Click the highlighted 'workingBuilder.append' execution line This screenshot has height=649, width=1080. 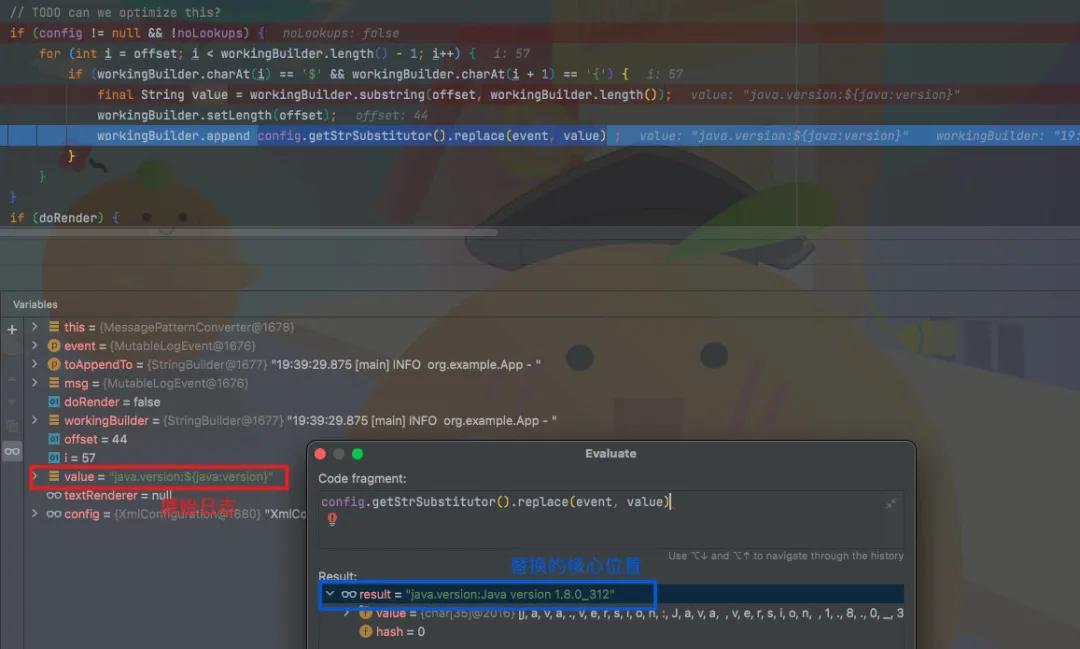click(540, 136)
